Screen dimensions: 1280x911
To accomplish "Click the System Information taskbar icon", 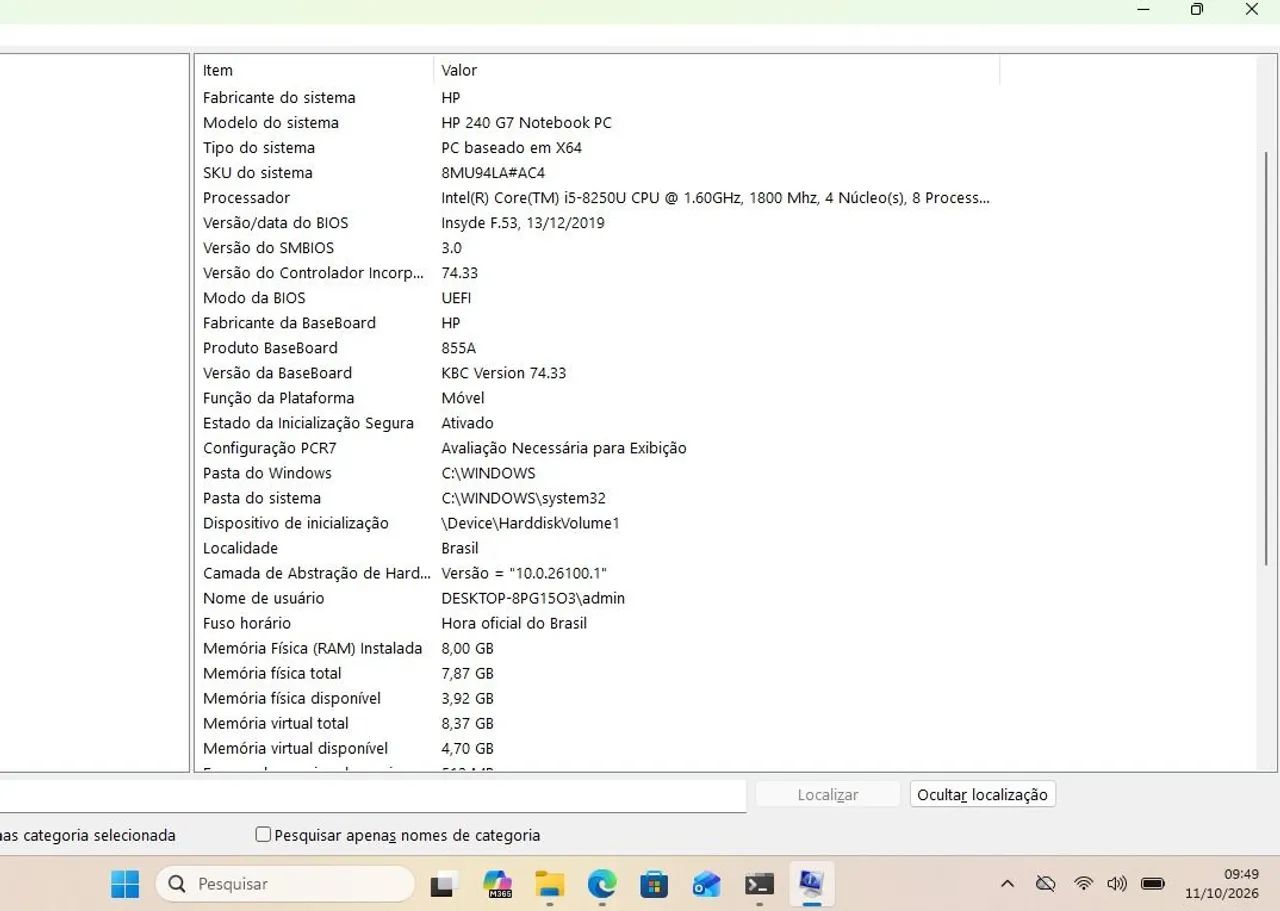I will click(x=811, y=884).
